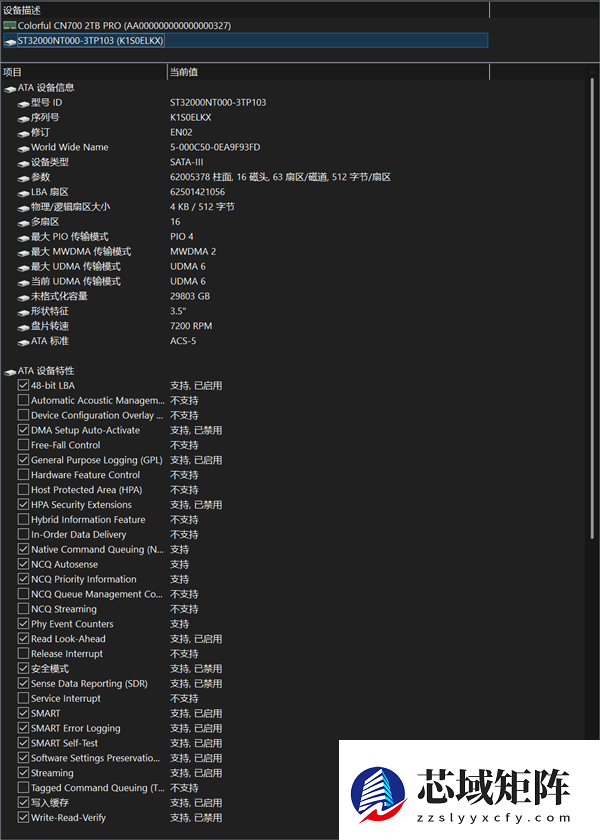Click the Hybrid Information Feature label
600x840 pixels.
(88, 520)
